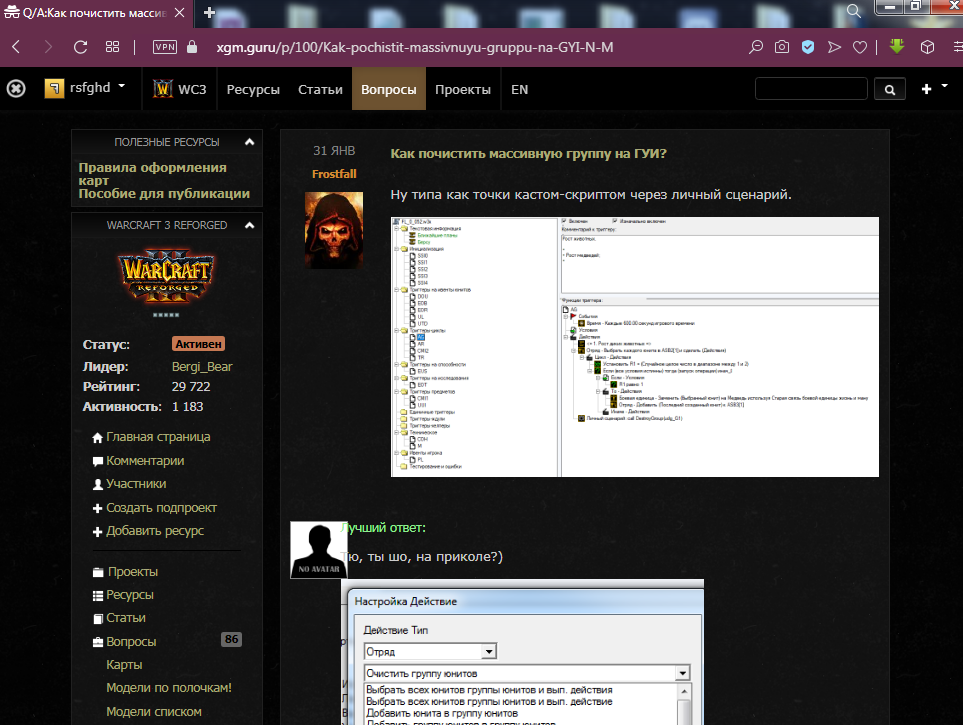Click the 86 questions count badge
The height and width of the screenshot is (725, 963).
(x=231, y=640)
